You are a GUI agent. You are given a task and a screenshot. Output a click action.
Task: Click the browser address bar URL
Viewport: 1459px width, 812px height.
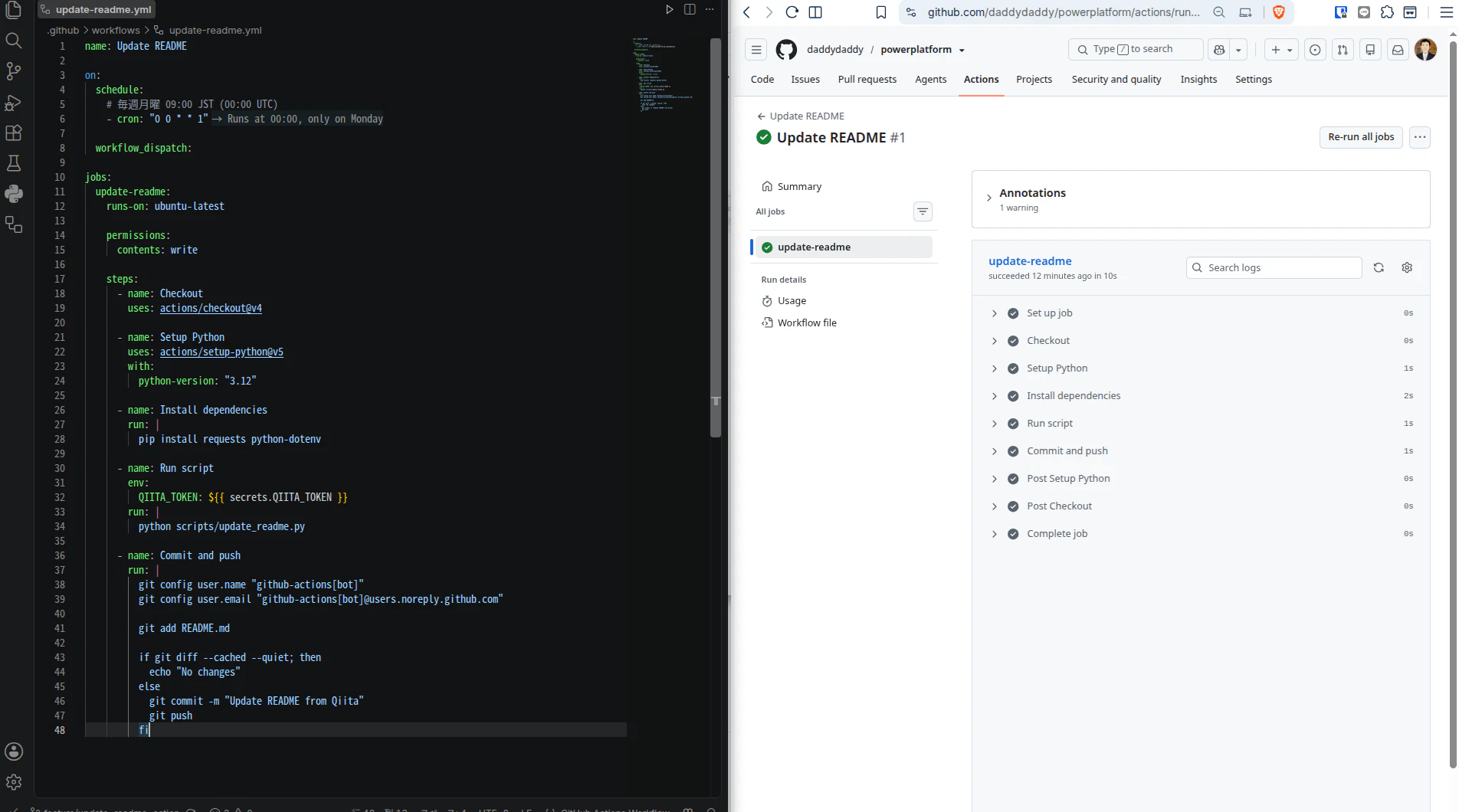click(x=1064, y=12)
